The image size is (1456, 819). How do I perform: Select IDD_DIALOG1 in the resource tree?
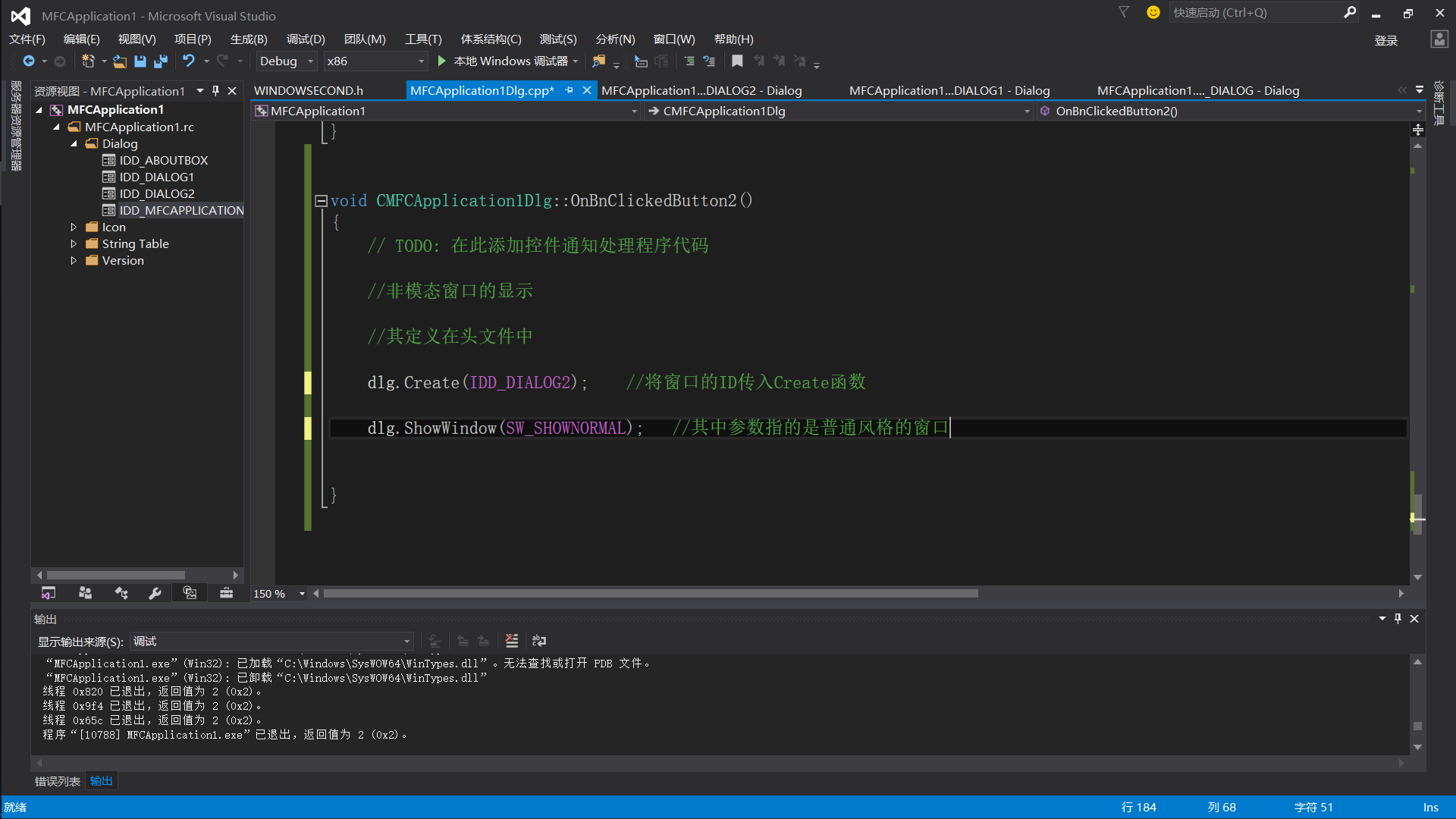coord(156,177)
